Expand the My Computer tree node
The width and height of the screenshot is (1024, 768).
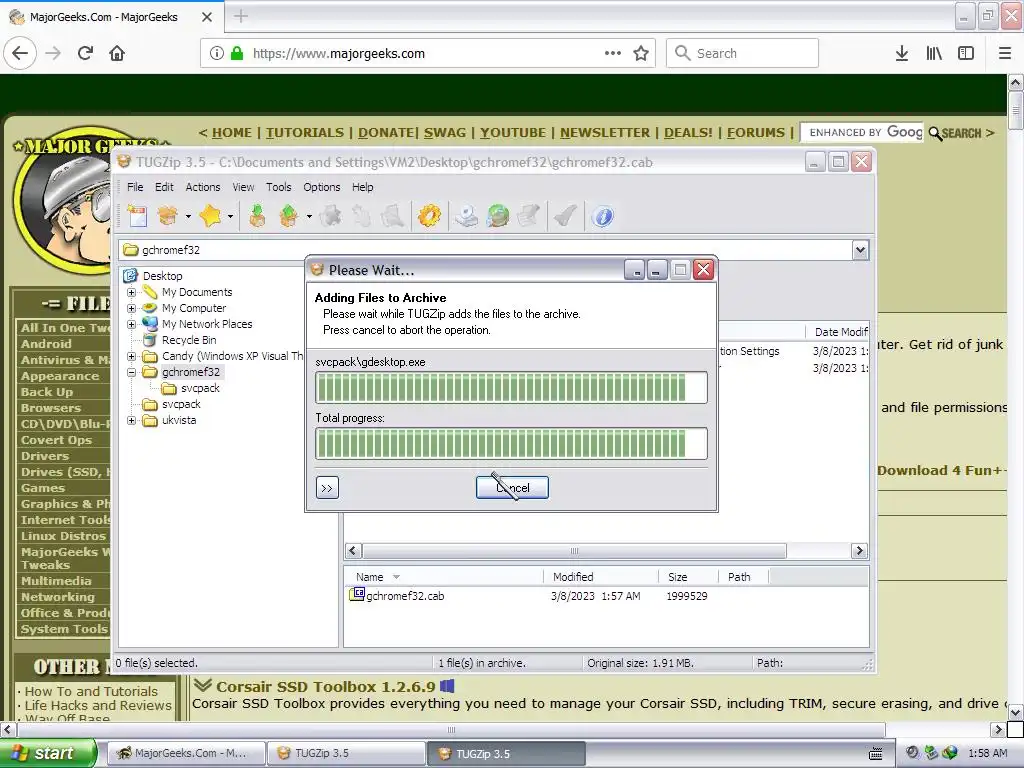tap(131, 308)
